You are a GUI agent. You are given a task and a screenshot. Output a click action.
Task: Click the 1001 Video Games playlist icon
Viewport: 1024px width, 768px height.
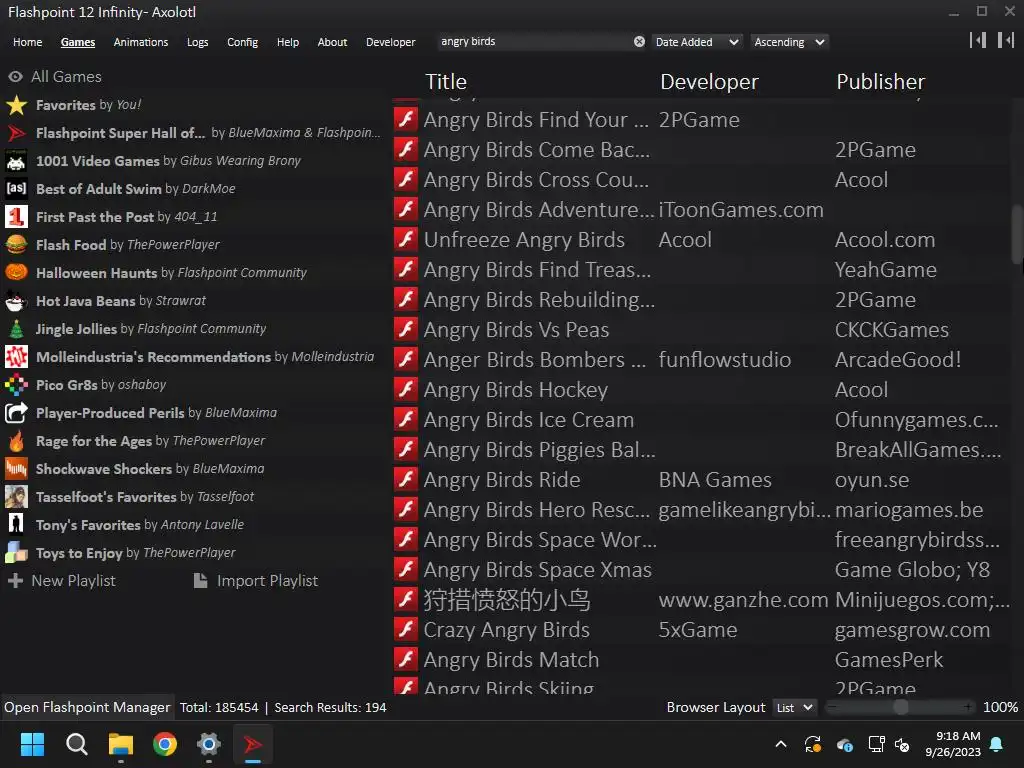click(x=16, y=161)
